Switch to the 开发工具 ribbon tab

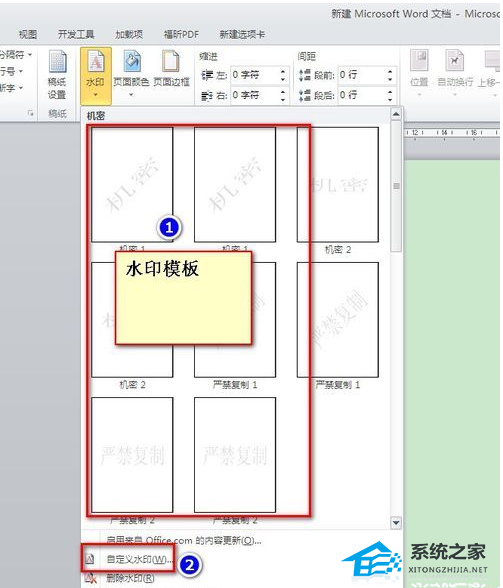click(76, 34)
